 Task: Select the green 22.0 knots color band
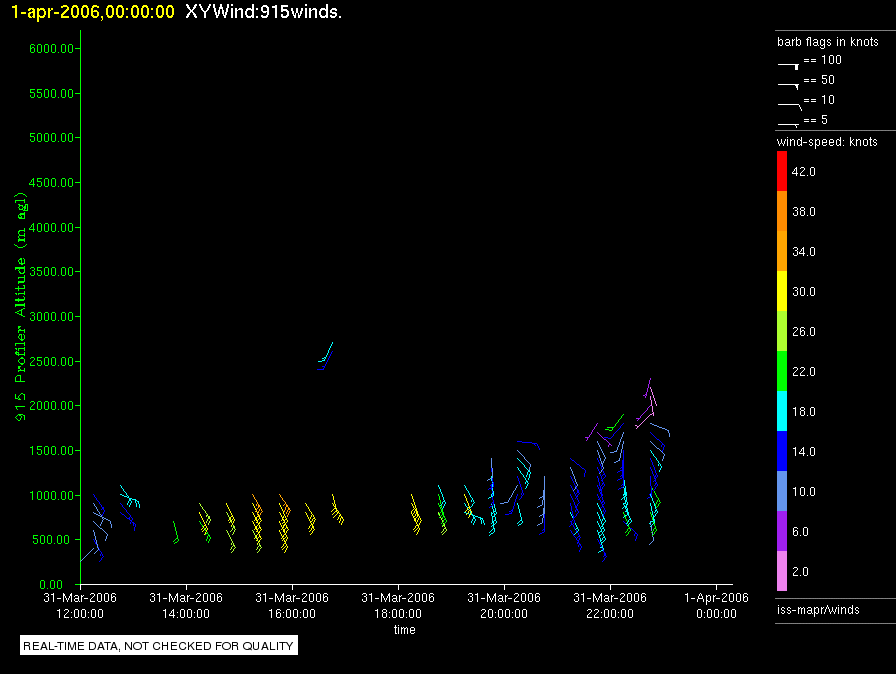coord(782,371)
